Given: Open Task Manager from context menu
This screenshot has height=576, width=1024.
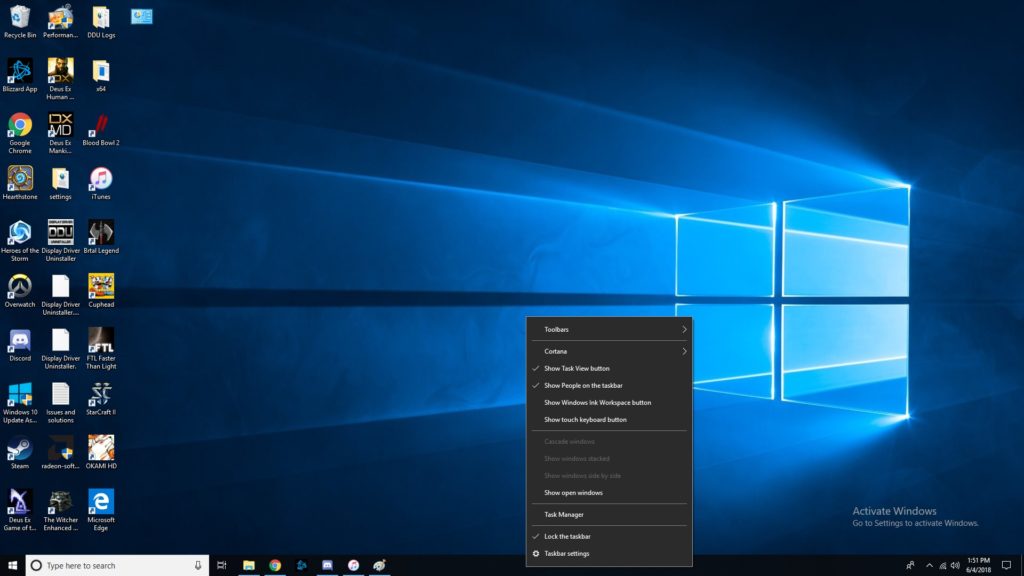Looking at the screenshot, I should pyautogui.click(x=564, y=515).
